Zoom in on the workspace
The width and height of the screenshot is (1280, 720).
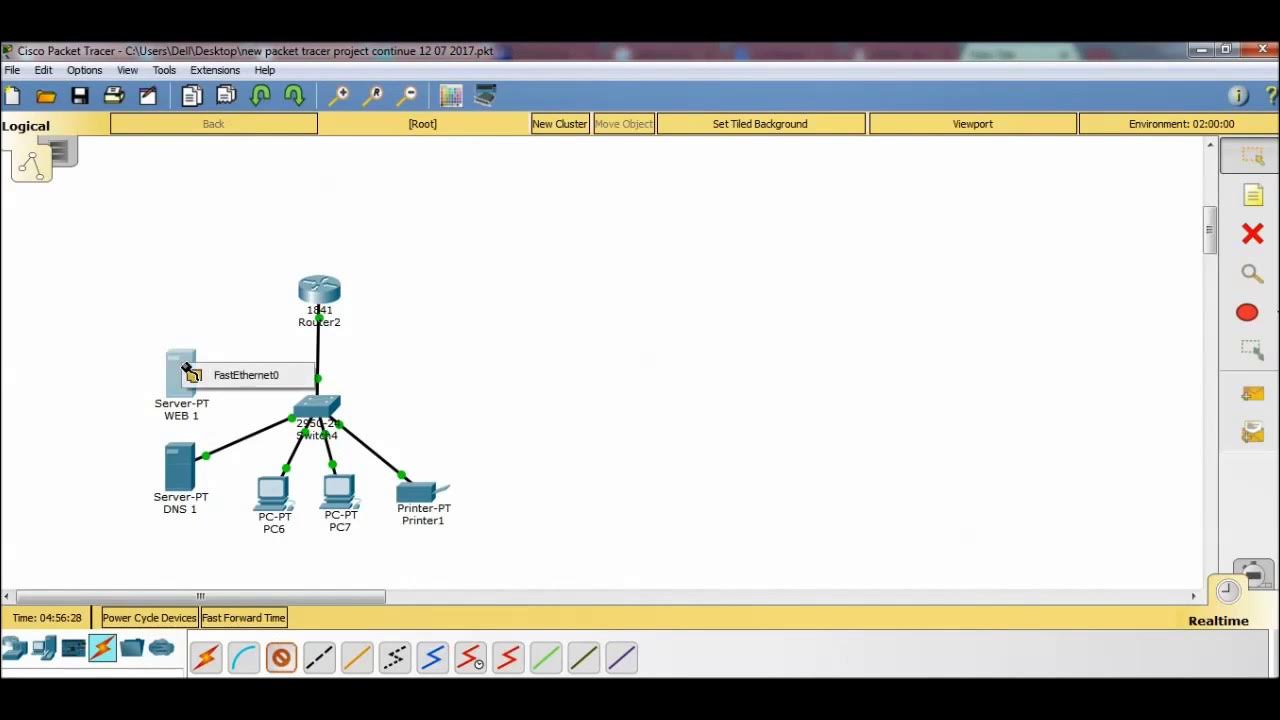[x=340, y=96]
